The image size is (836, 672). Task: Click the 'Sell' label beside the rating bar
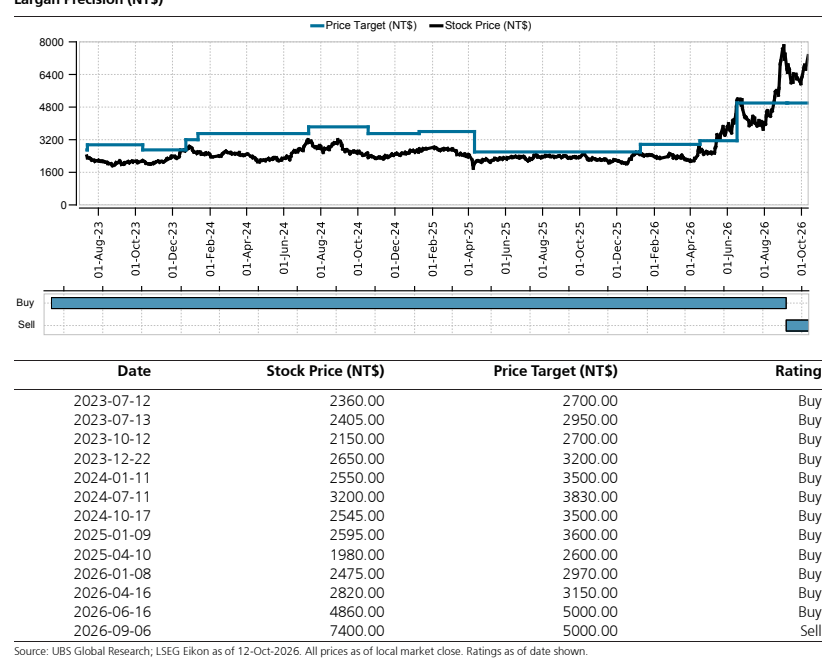(x=26, y=325)
